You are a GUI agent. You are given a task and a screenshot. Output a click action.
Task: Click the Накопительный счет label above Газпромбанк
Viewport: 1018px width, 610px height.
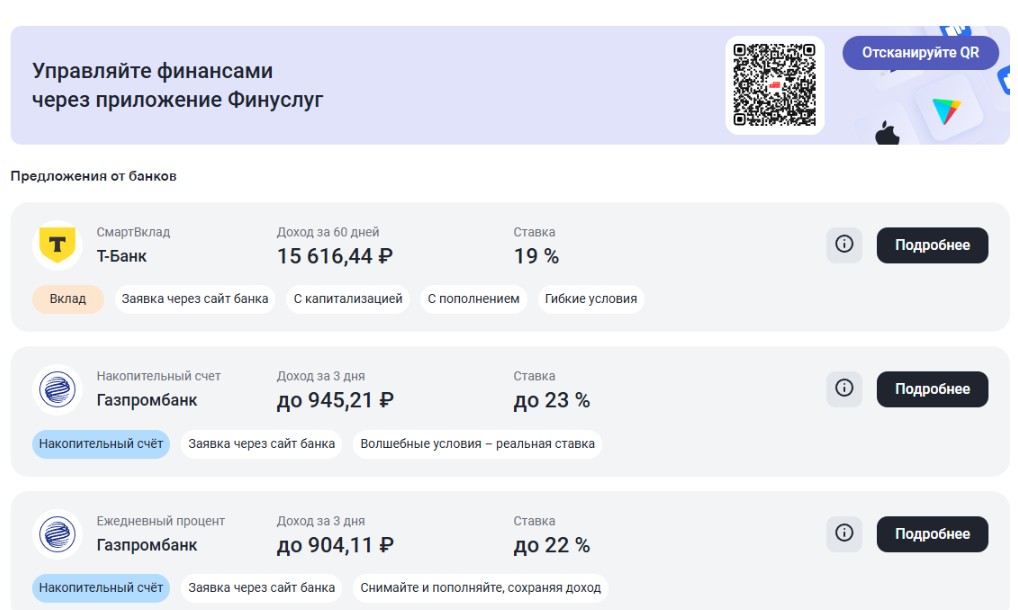tap(158, 376)
